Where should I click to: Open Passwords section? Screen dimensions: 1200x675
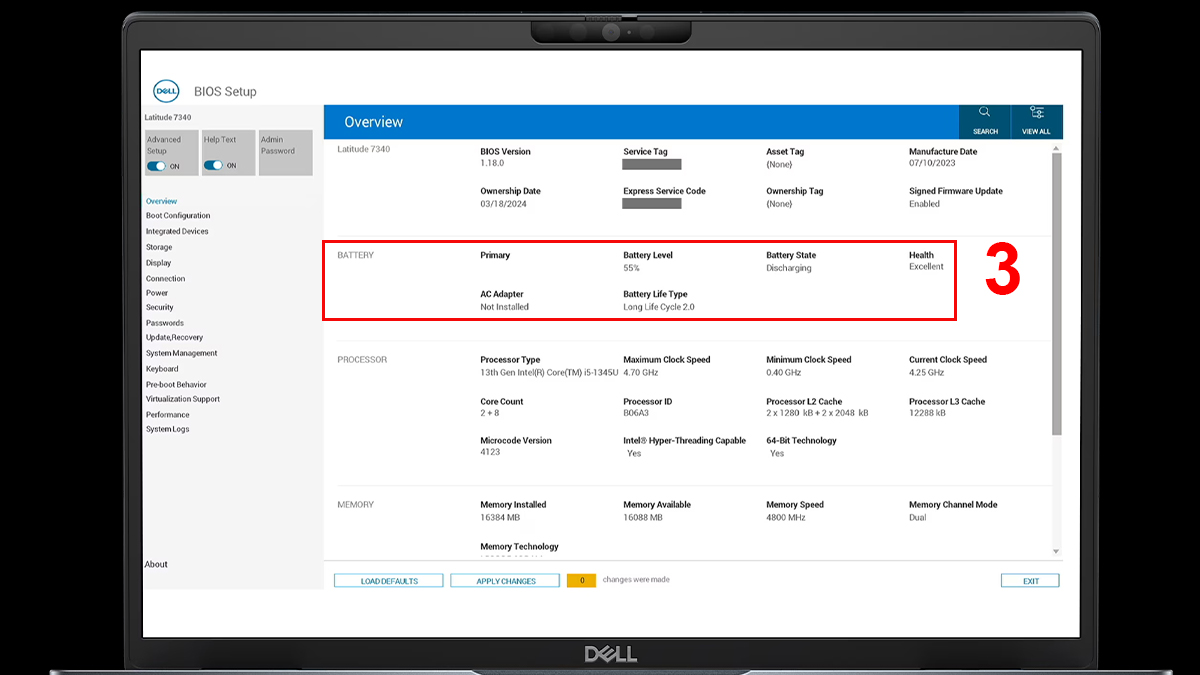(165, 323)
